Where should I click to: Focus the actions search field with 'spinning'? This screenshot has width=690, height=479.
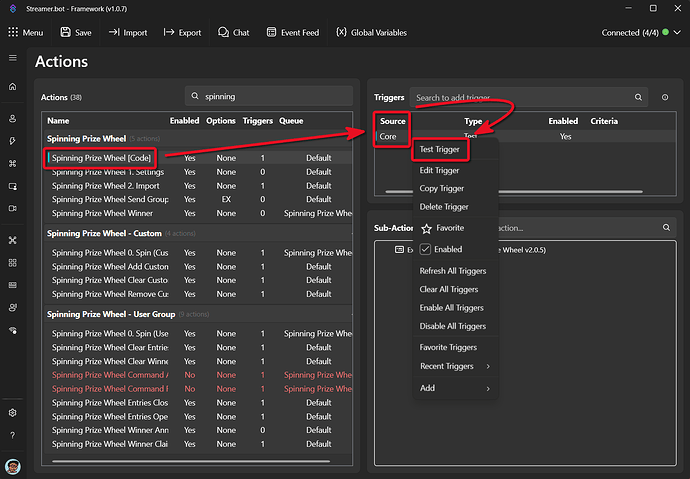pyautogui.click(x=269, y=96)
